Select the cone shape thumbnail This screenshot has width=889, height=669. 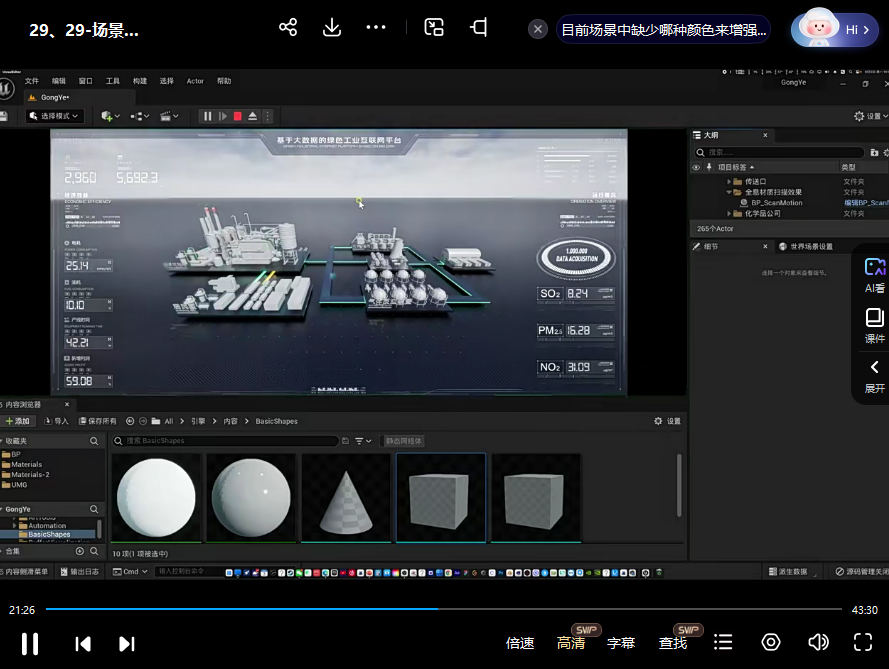(346, 497)
